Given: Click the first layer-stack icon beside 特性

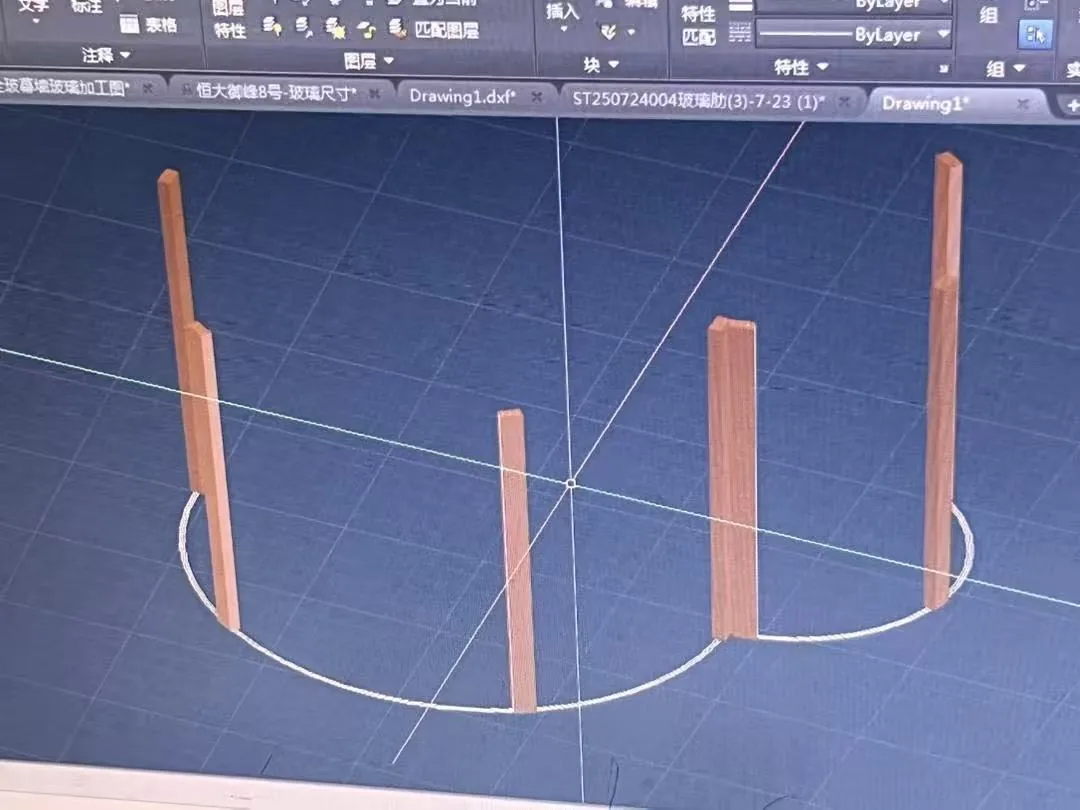Looking at the screenshot, I should click(x=272, y=27).
